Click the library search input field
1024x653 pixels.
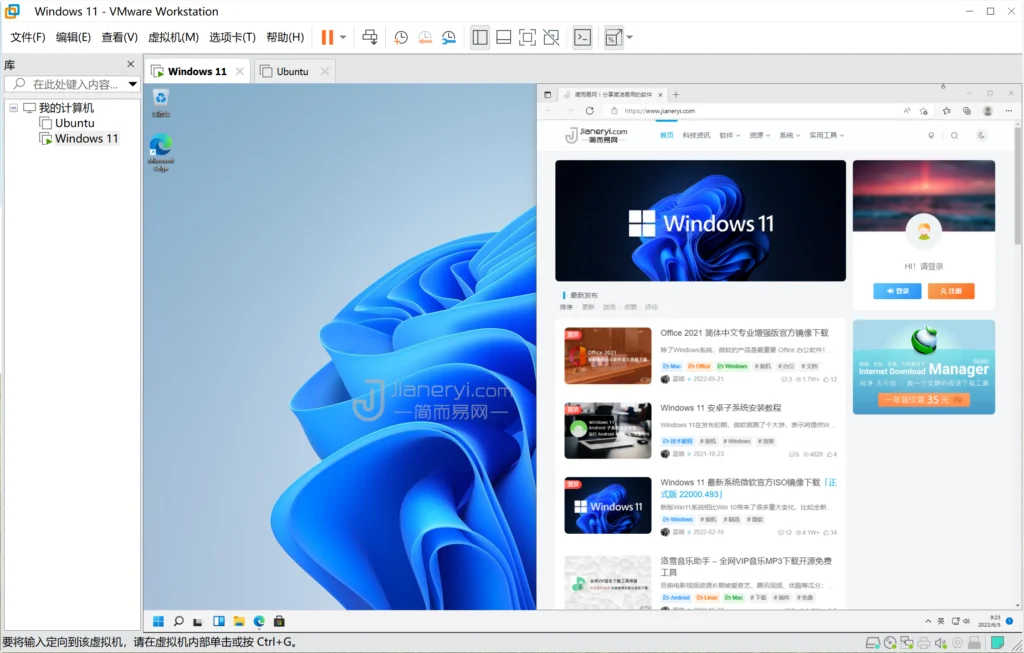coord(72,84)
